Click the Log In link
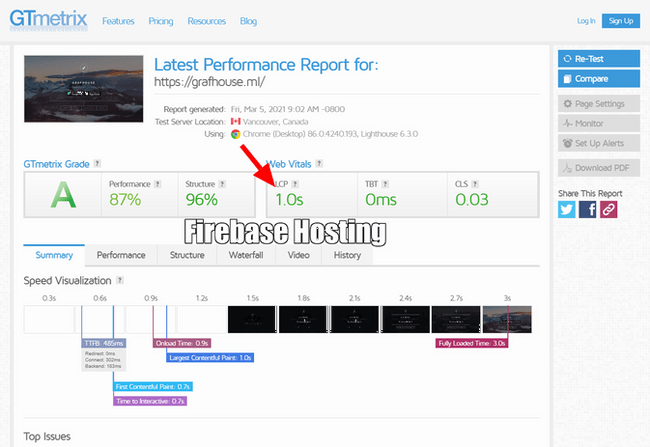This screenshot has width=650, height=447. tap(586, 21)
